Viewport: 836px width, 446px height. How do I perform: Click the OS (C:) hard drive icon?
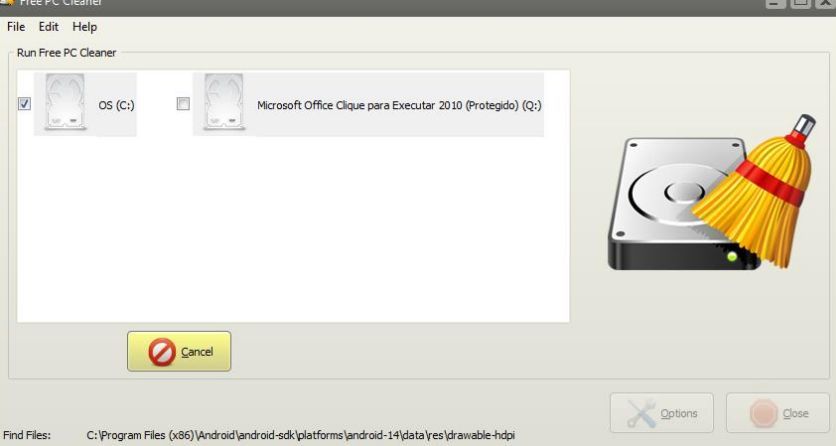pos(65,103)
